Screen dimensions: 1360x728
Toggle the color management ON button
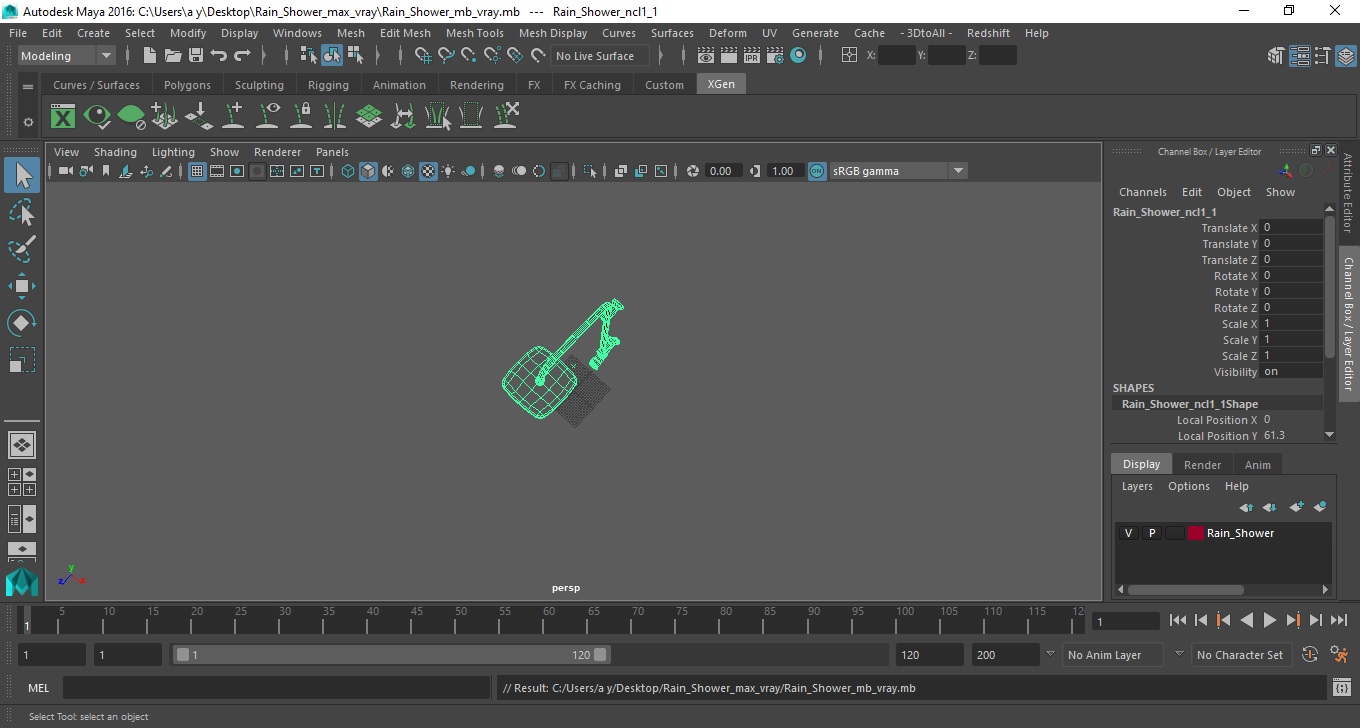pyautogui.click(x=817, y=171)
